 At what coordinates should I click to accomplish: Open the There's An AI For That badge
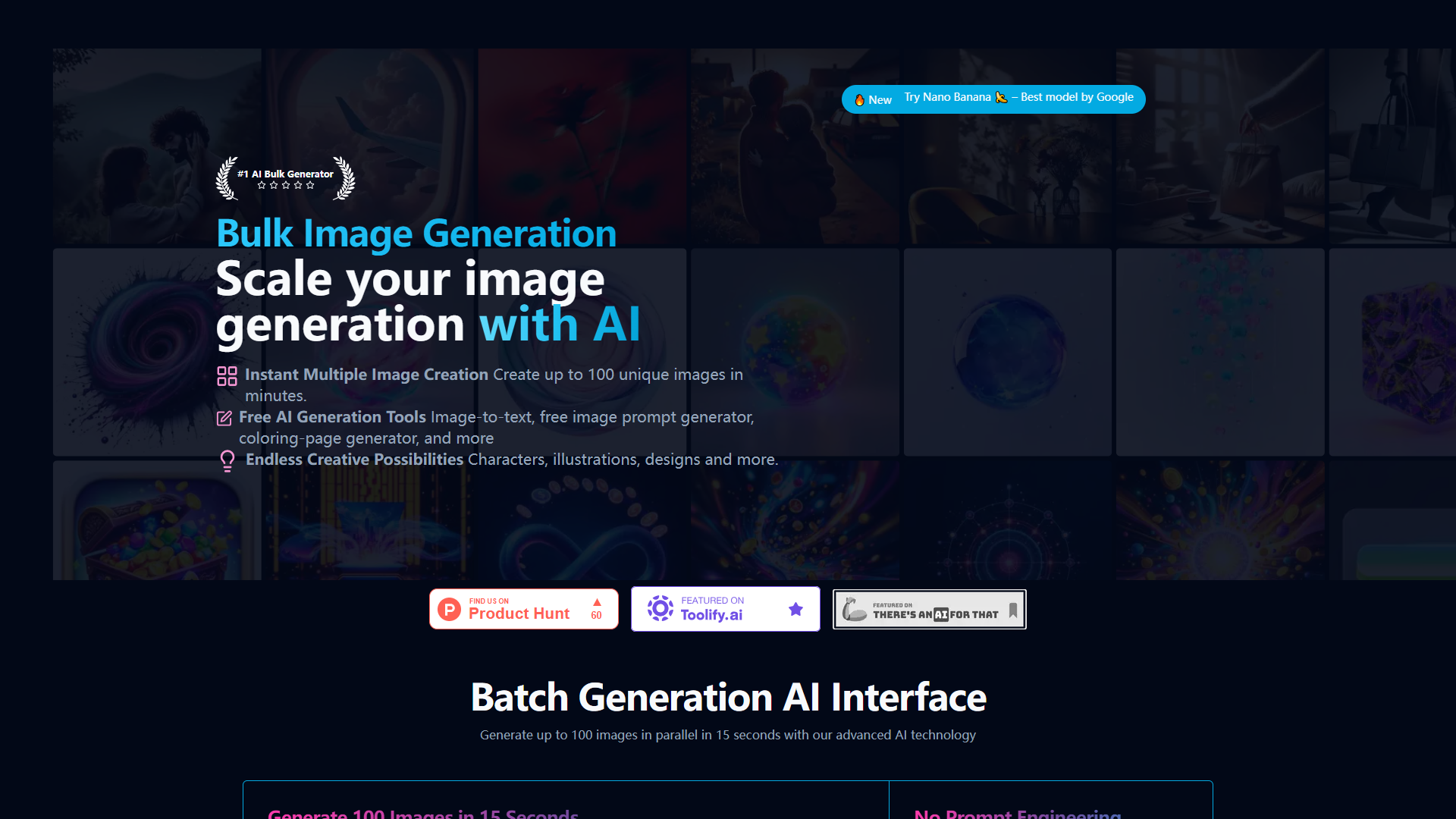[x=930, y=609]
